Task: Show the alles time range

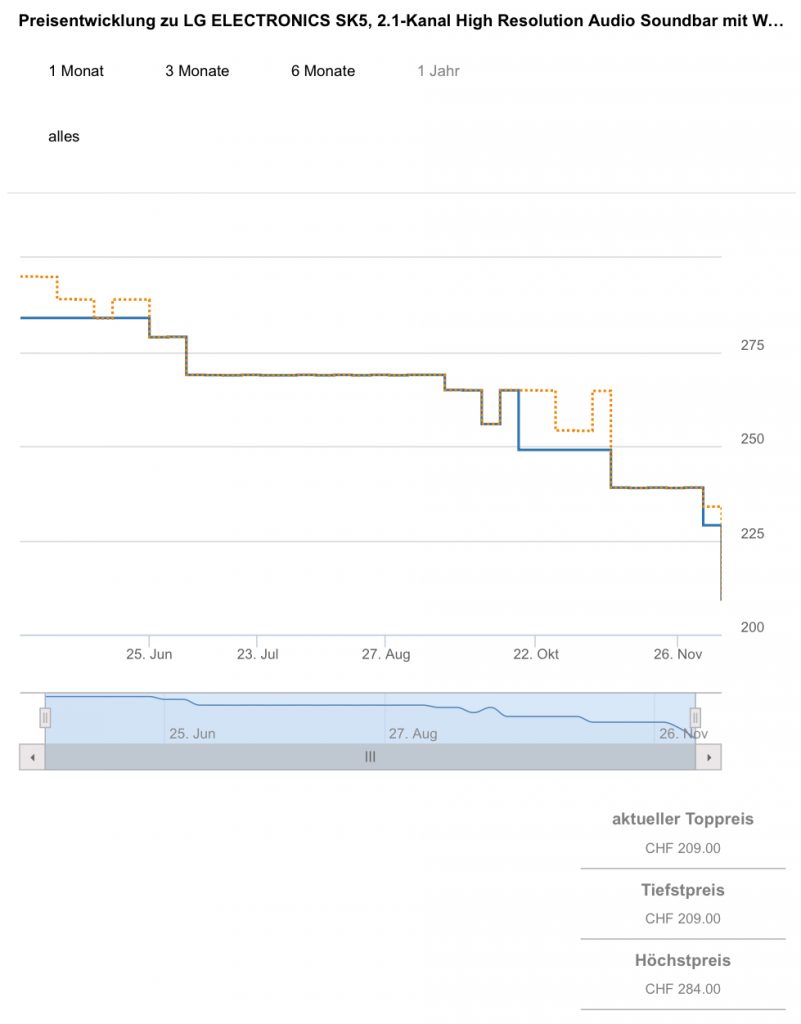Action: 64,137
